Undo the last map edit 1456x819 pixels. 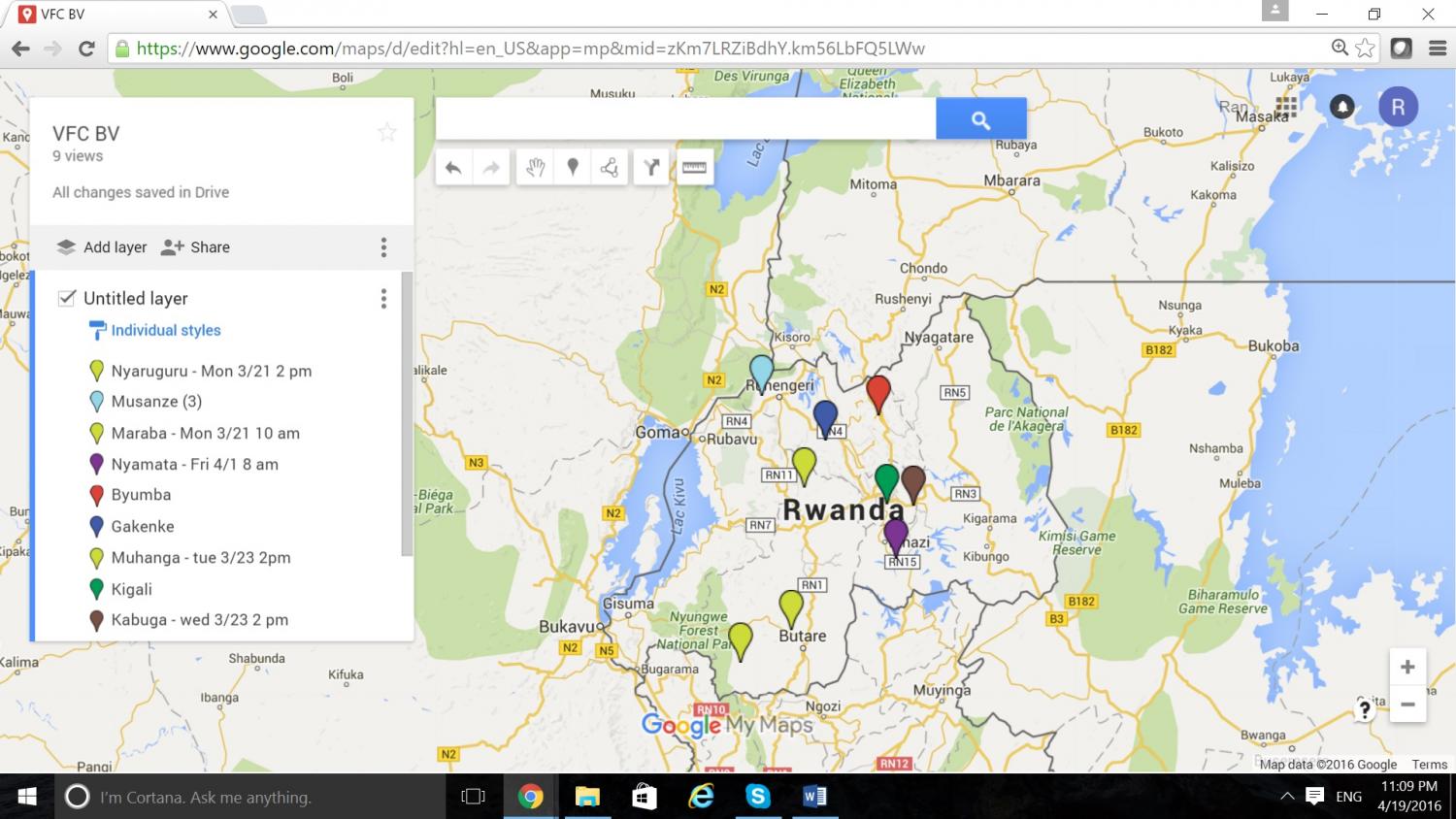coord(452,166)
